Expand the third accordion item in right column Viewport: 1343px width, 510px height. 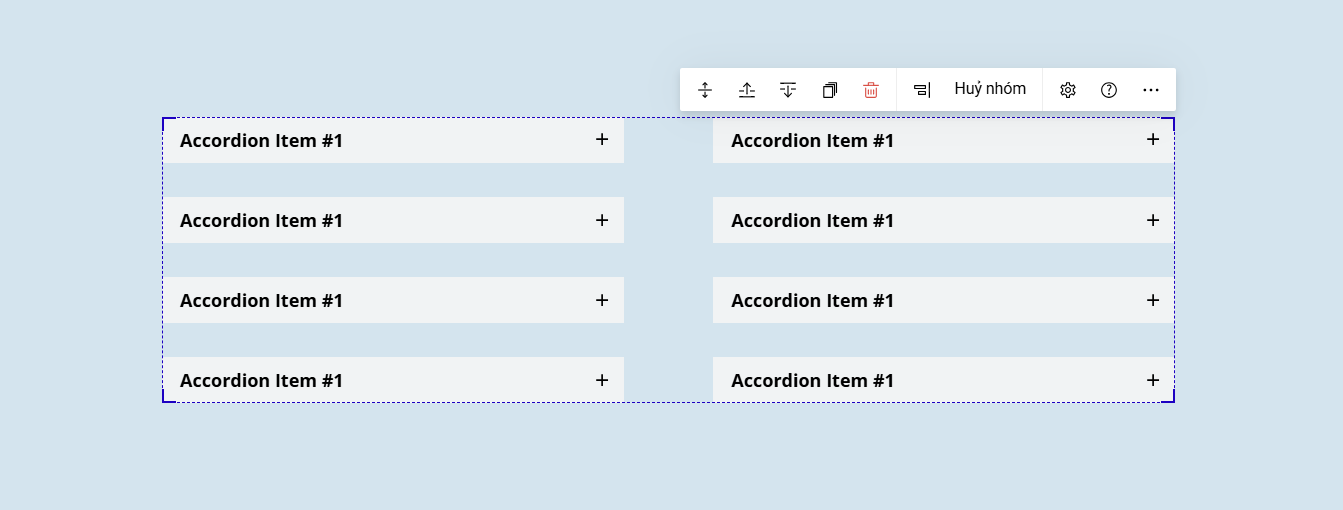pos(943,300)
